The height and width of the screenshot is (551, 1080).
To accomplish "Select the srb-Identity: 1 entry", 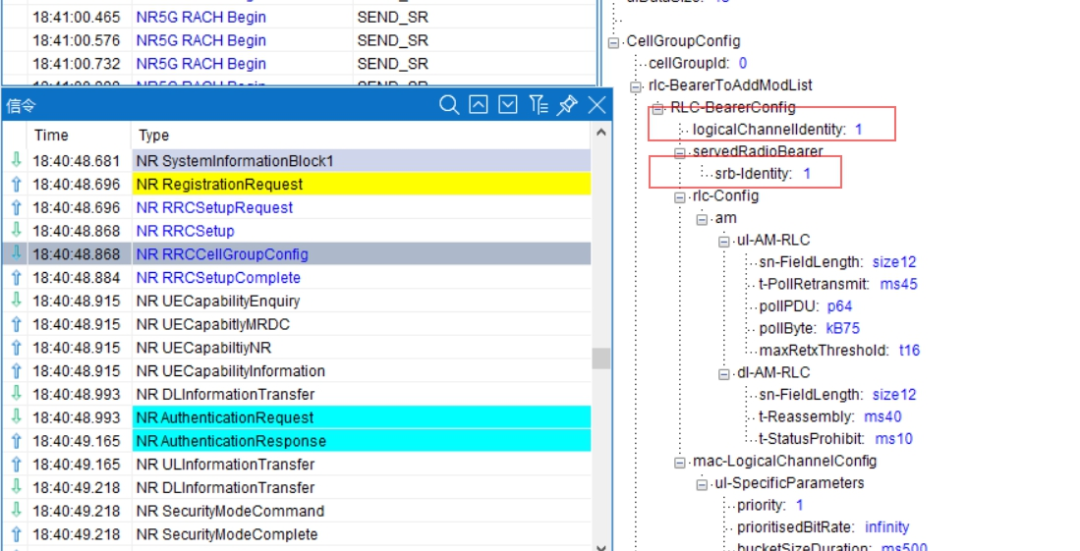I will (x=762, y=174).
